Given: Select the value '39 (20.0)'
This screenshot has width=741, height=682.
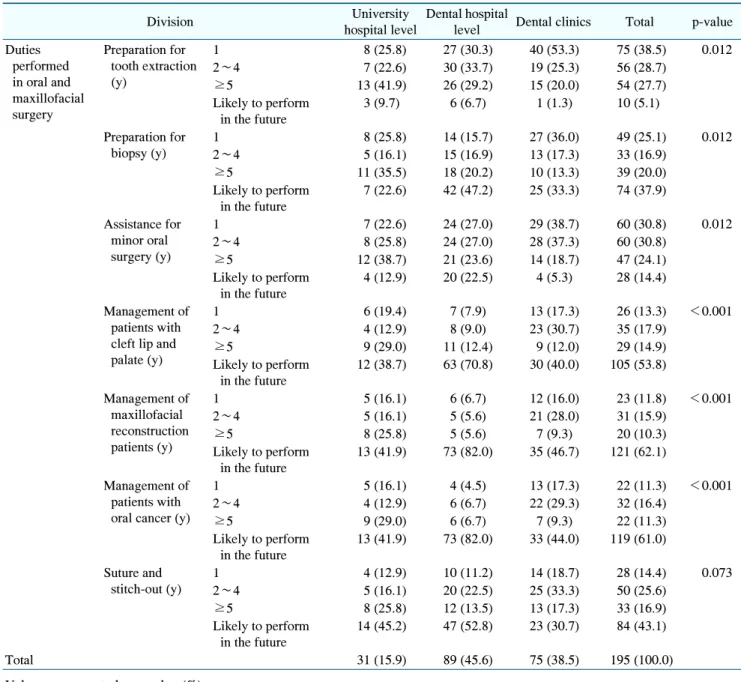Looking at the screenshot, I should (641, 173).
